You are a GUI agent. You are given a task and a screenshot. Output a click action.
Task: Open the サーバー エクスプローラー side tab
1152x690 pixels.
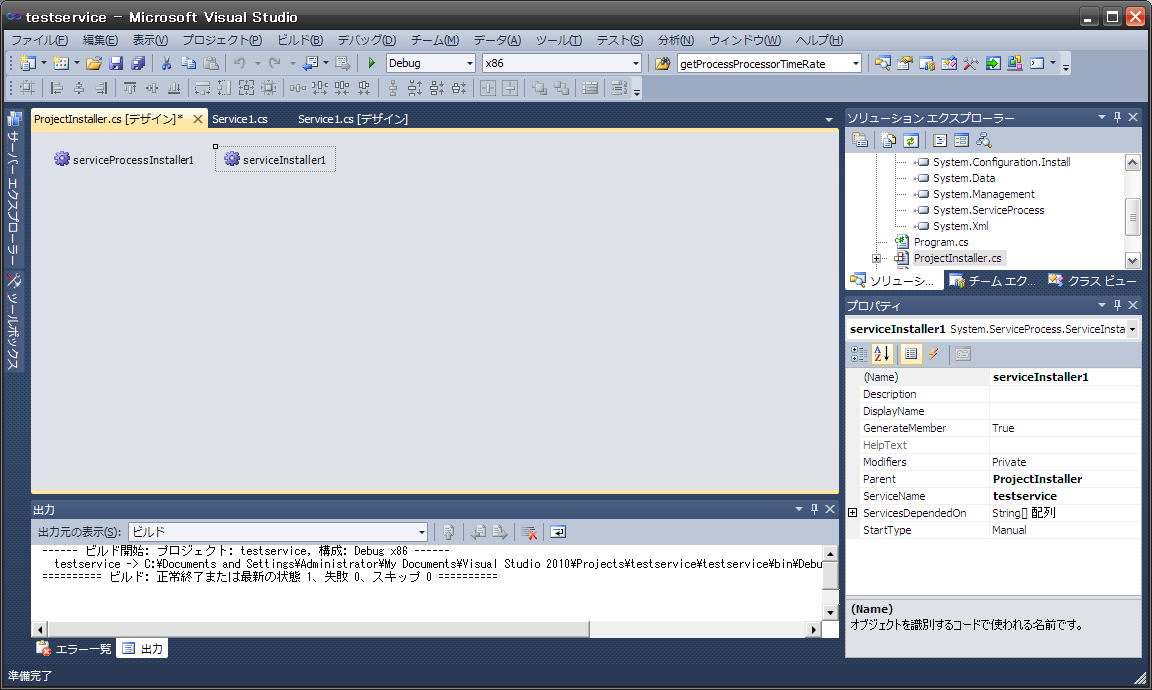pyautogui.click(x=13, y=190)
